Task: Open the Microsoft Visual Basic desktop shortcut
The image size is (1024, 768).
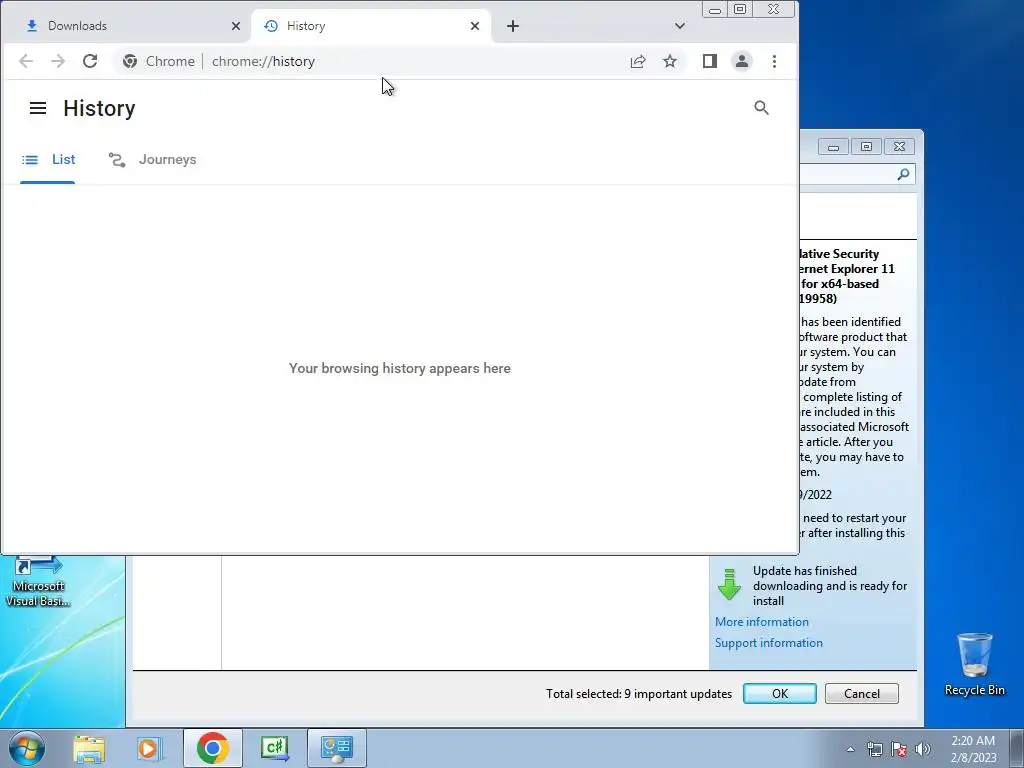Action: click(38, 581)
